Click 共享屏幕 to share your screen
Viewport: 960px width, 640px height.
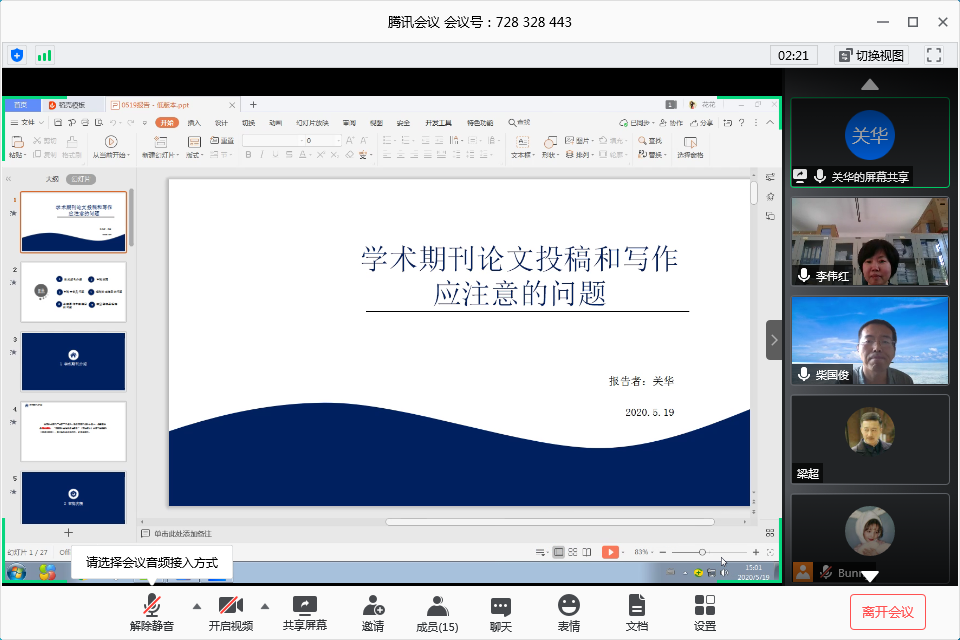coord(304,612)
